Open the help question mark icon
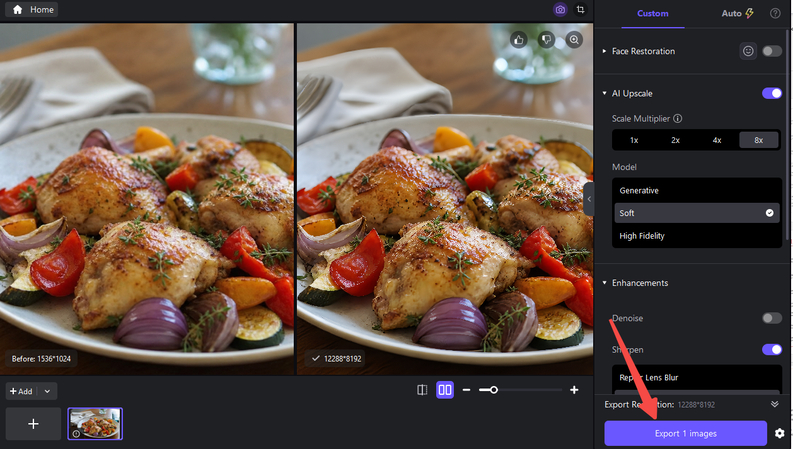The width and height of the screenshot is (793, 449). pos(775,14)
